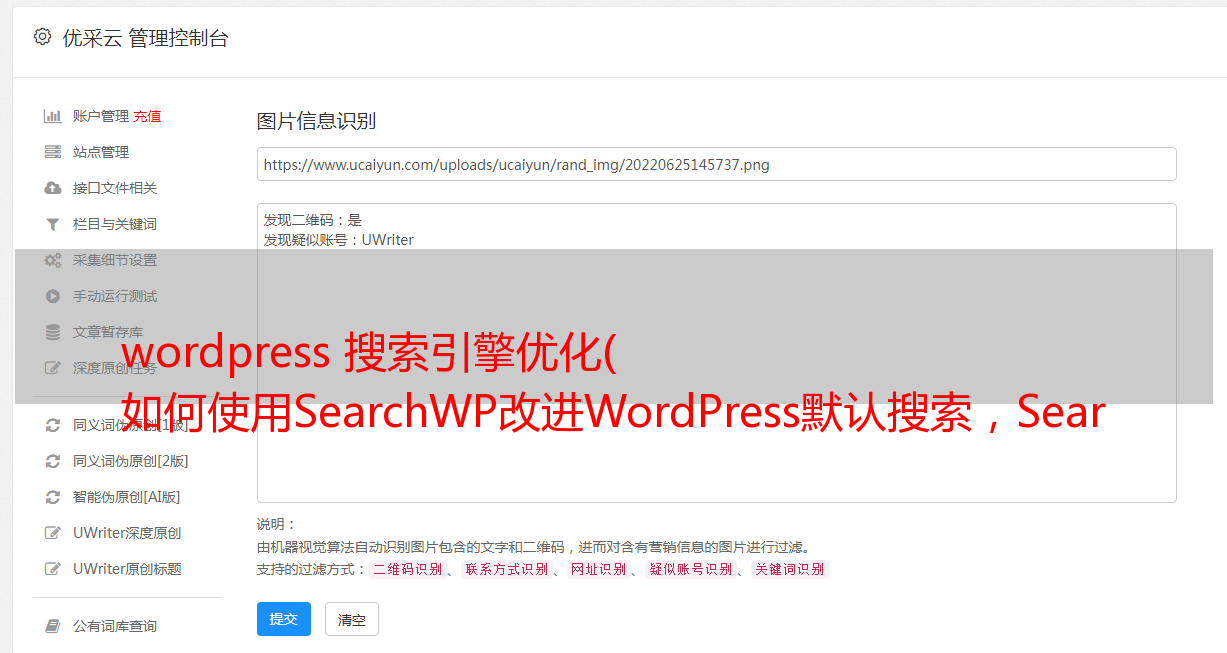The image size is (1227, 653).
Task: Click the filter icon next to 栏目与关键词
Action: pyautogui.click(x=53, y=224)
